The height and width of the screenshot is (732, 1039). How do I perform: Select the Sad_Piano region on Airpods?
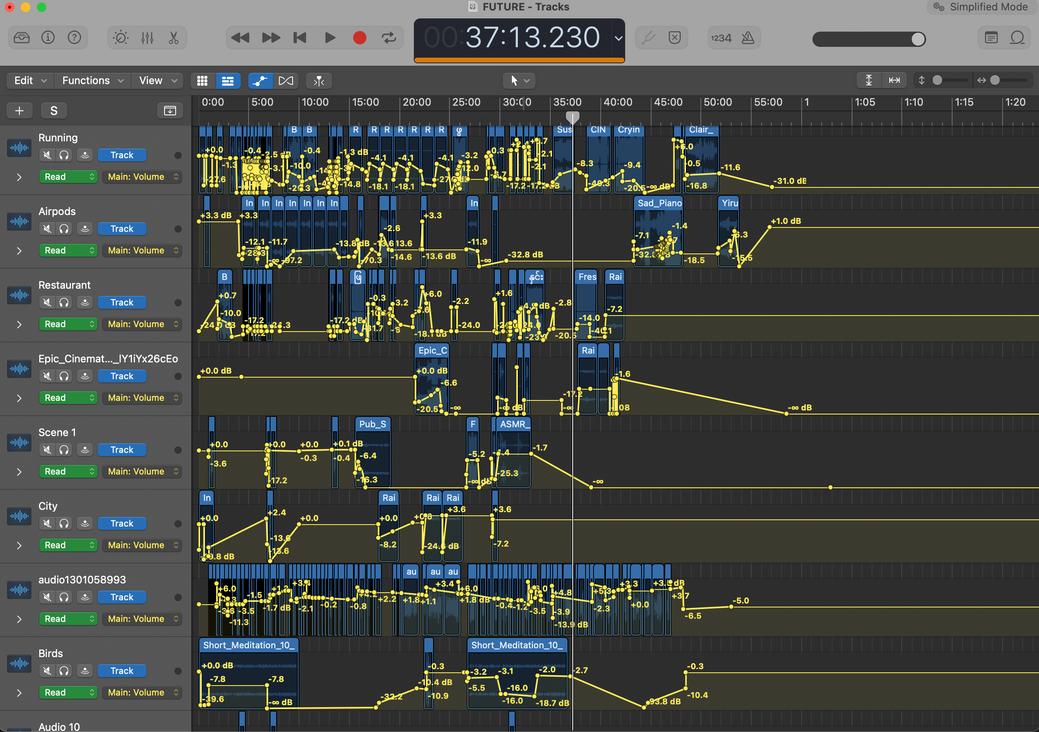tap(659, 231)
